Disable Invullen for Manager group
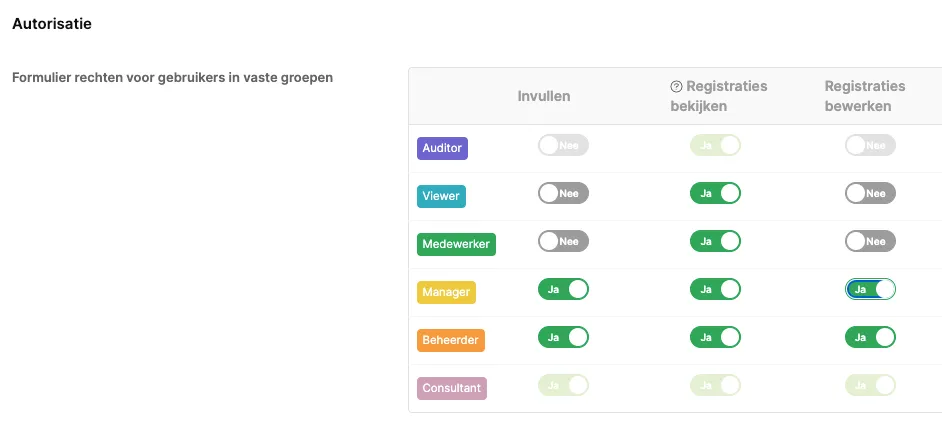Image resolution: width=942 pixels, height=422 pixels. (x=563, y=289)
